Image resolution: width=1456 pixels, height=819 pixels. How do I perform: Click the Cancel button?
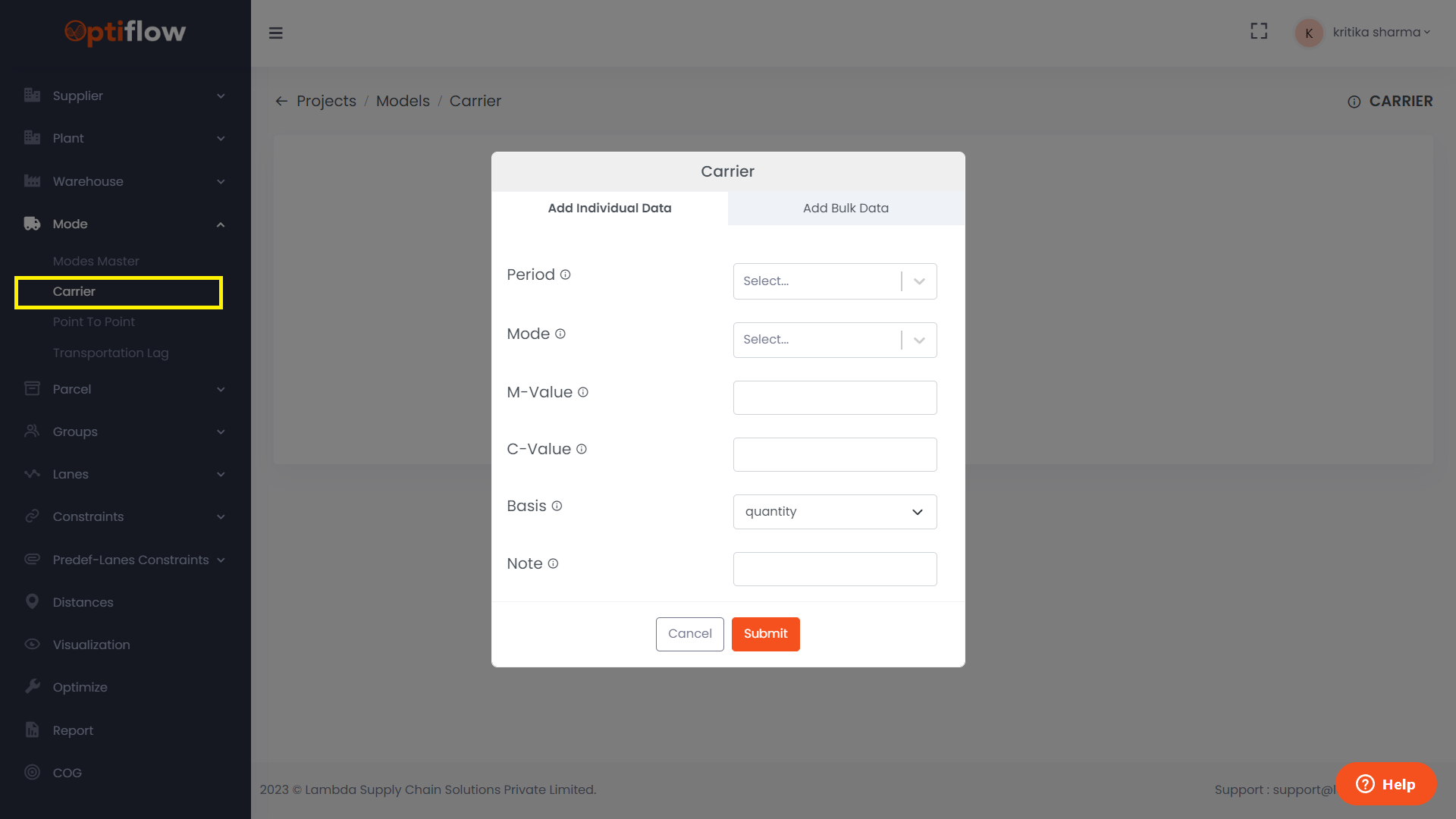click(x=689, y=634)
